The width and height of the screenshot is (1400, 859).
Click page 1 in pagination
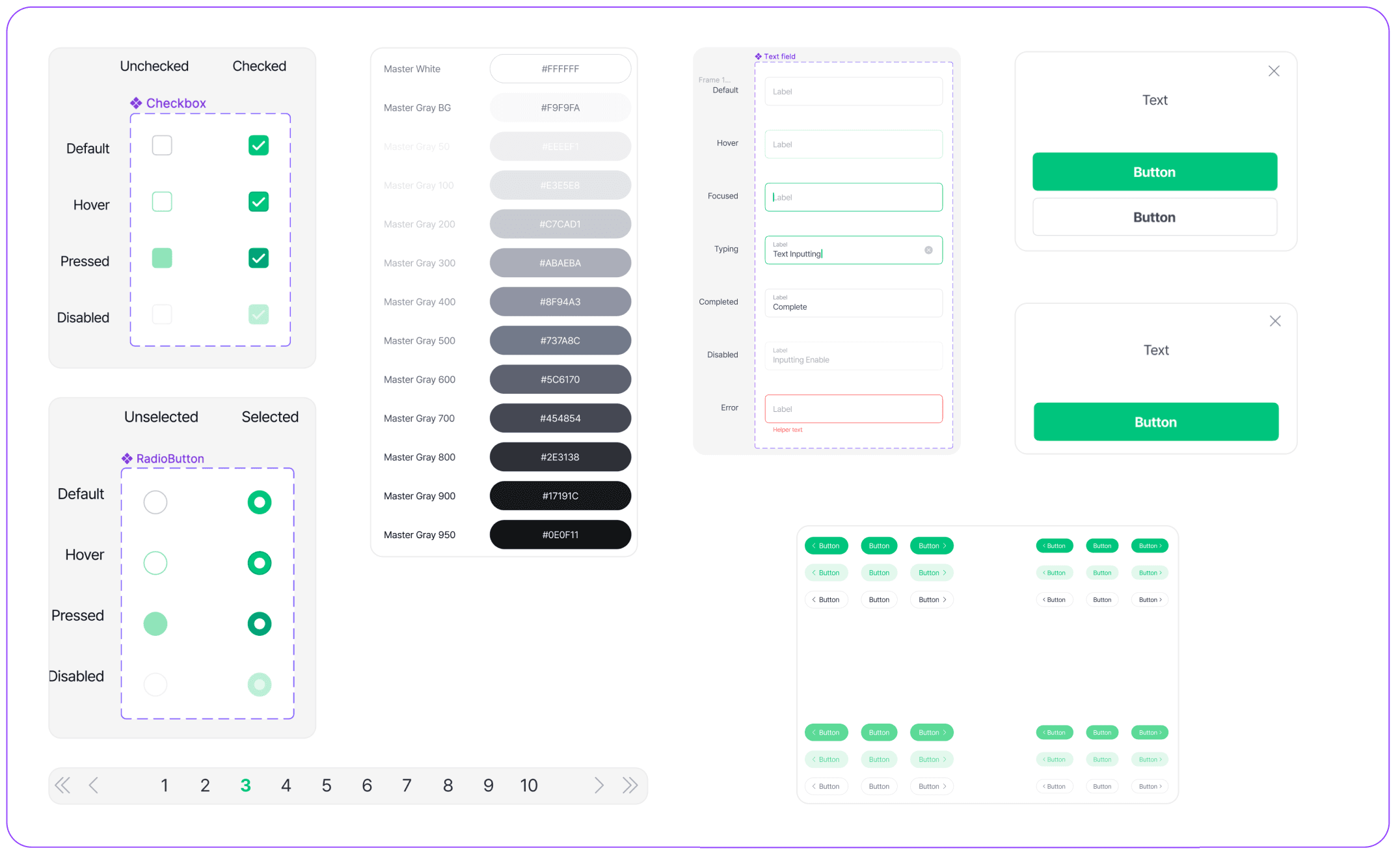tap(164, 785)
